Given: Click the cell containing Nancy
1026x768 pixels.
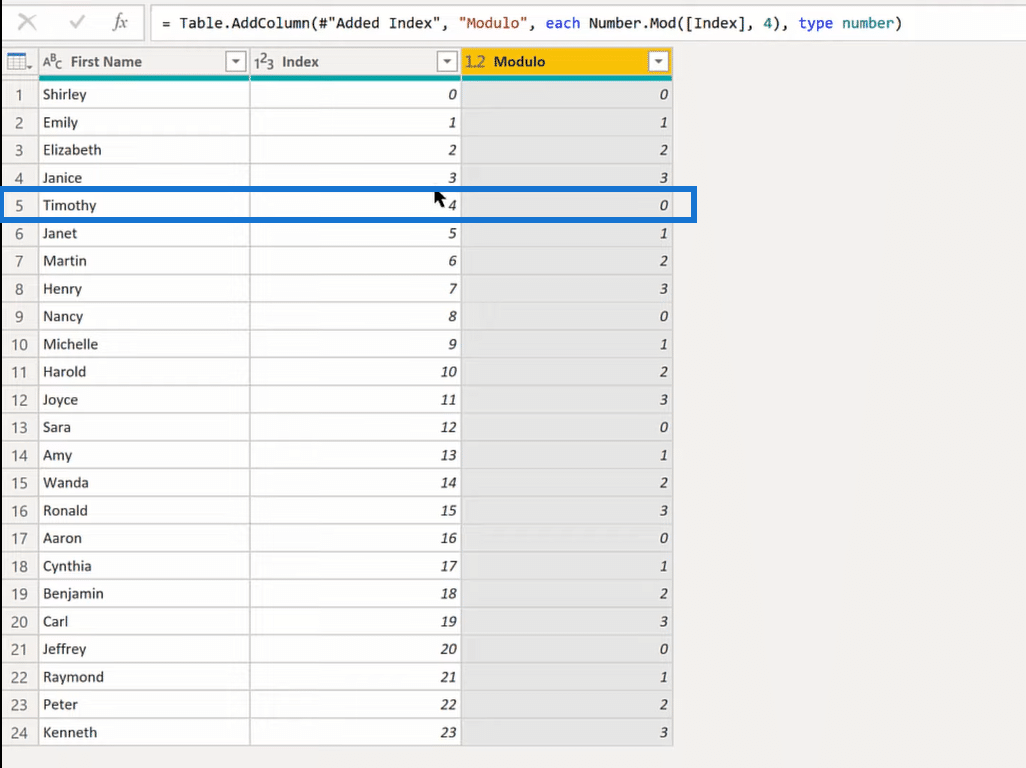Looking at the screenshot, I should [x=144, y=317].
